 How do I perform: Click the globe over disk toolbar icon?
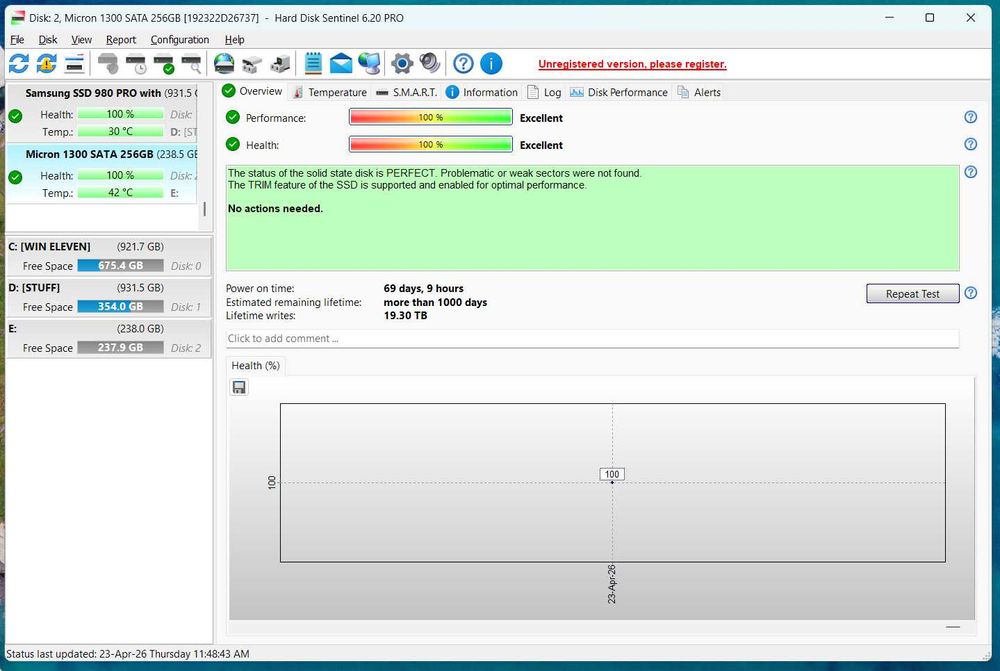tap(224, 63)
